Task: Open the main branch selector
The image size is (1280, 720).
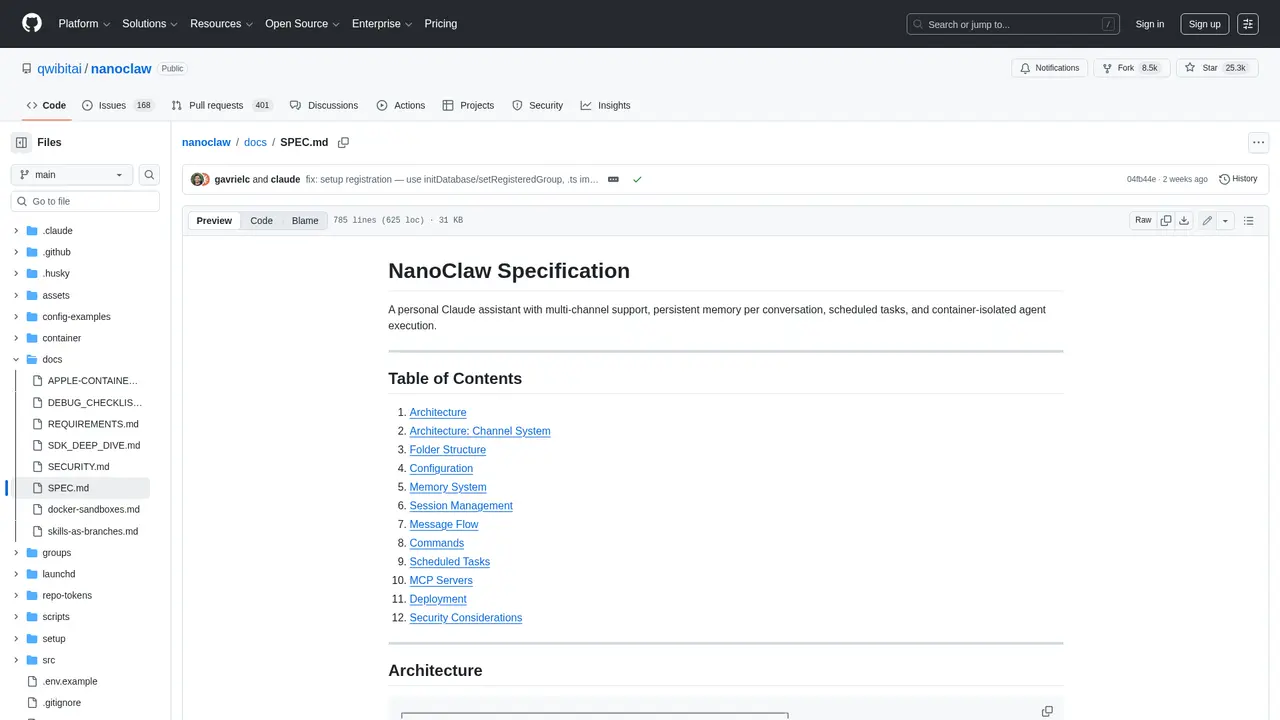Action: (72, 175)
